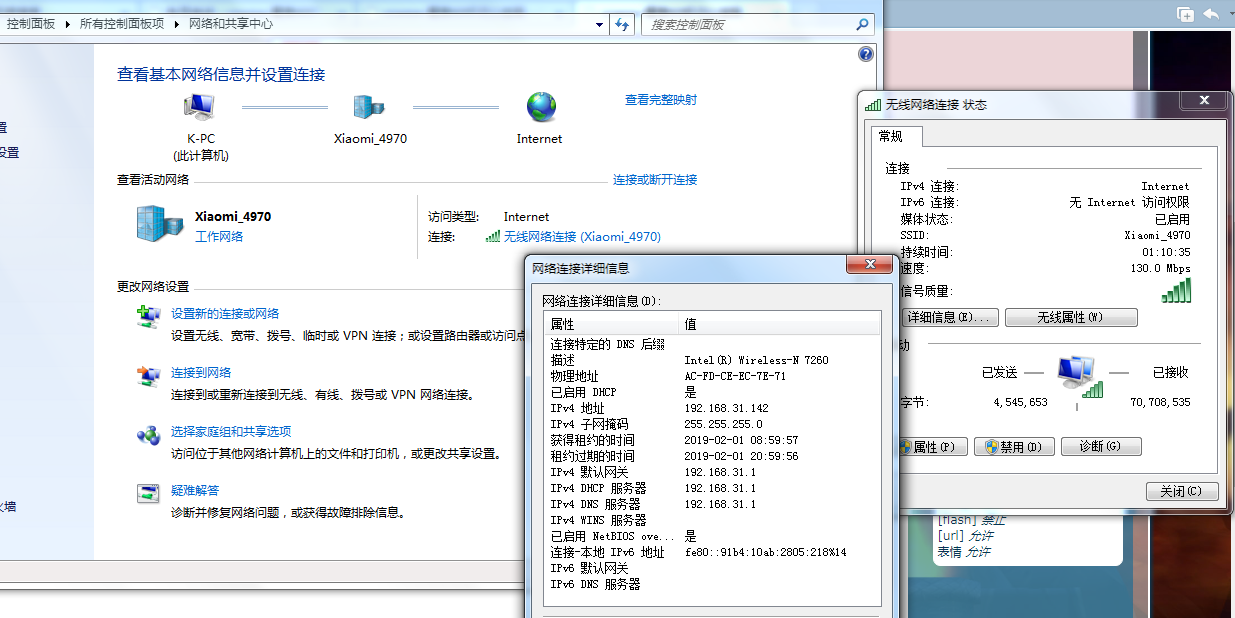Click the magnifier icon in the search box
This screenshot has height=618, width=1235.
[x=862, y=24]
